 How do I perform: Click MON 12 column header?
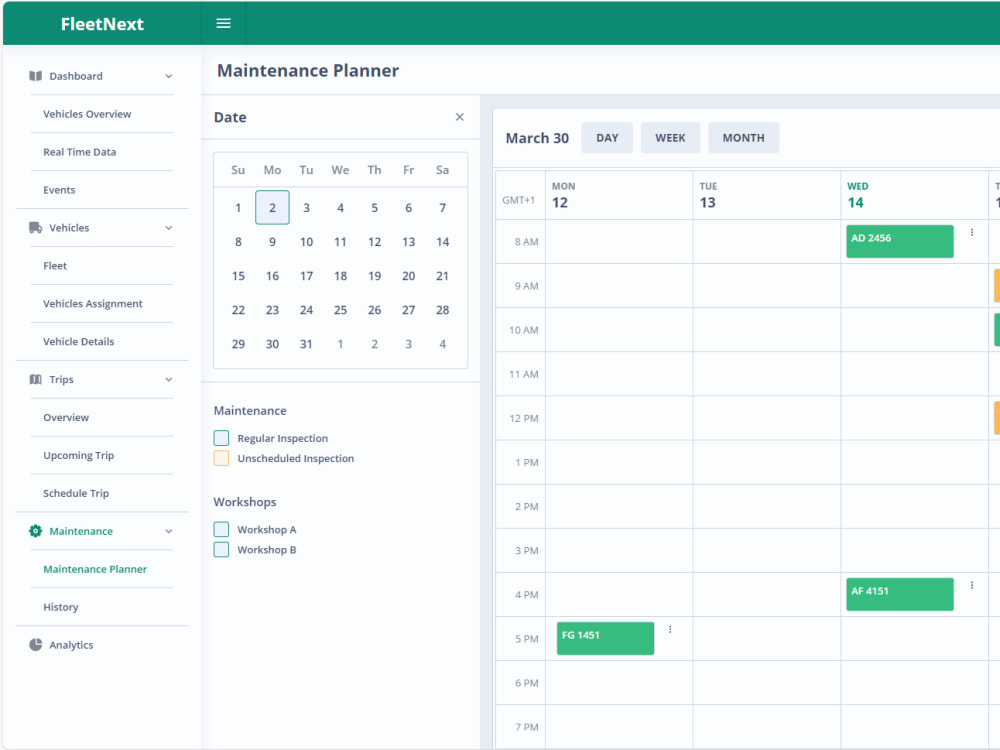coord(619,195)
